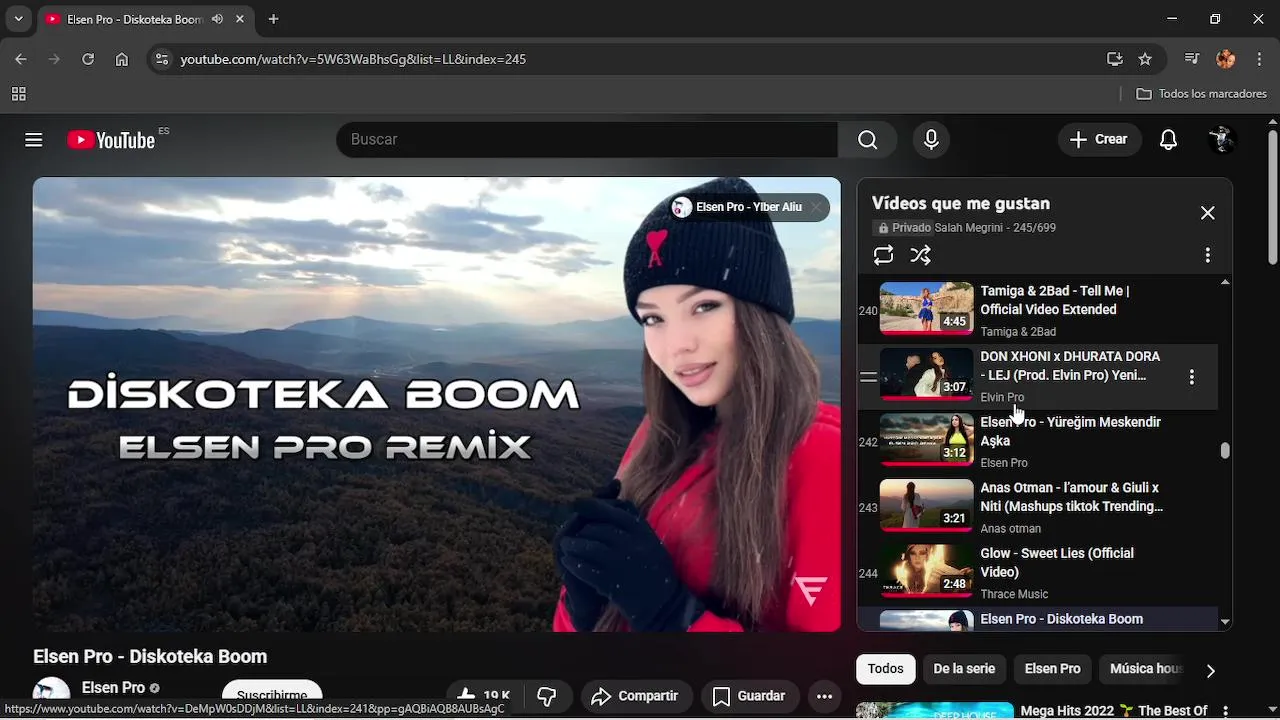
Task: Click the address bar URL
Action: click(x=353, y=59)
